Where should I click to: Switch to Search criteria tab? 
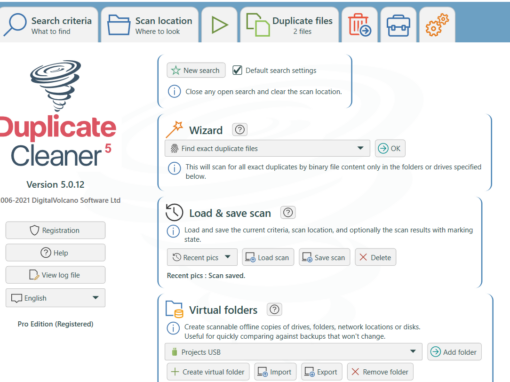click(x=49, y=25)
